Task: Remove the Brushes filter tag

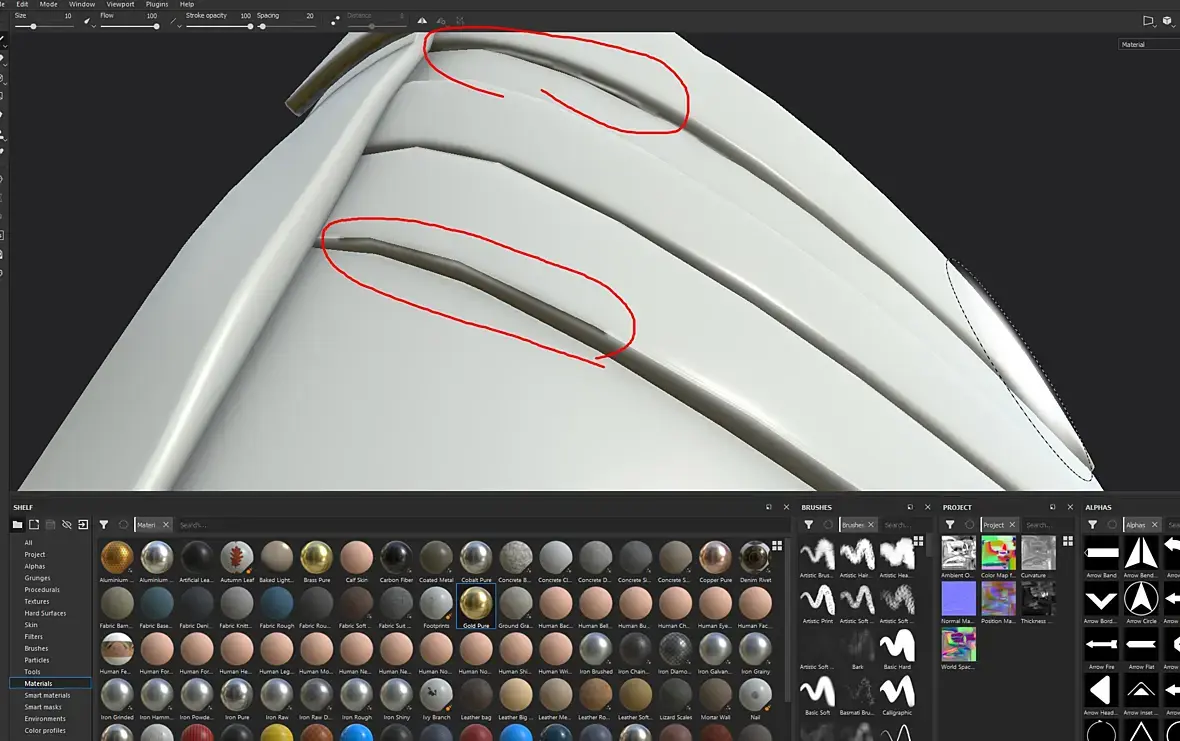Action: pos(871,524)
